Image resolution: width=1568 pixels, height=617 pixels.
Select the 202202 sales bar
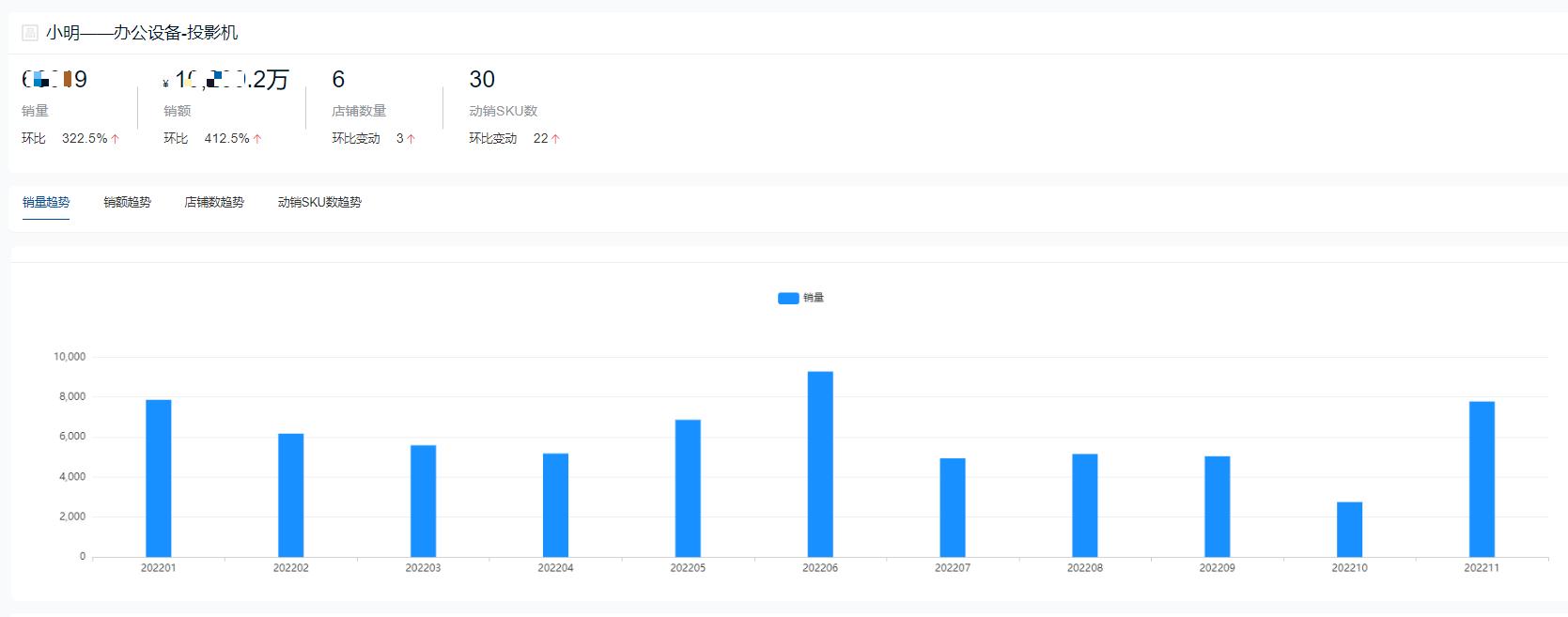pyautogui.click(x=291, y=495)
